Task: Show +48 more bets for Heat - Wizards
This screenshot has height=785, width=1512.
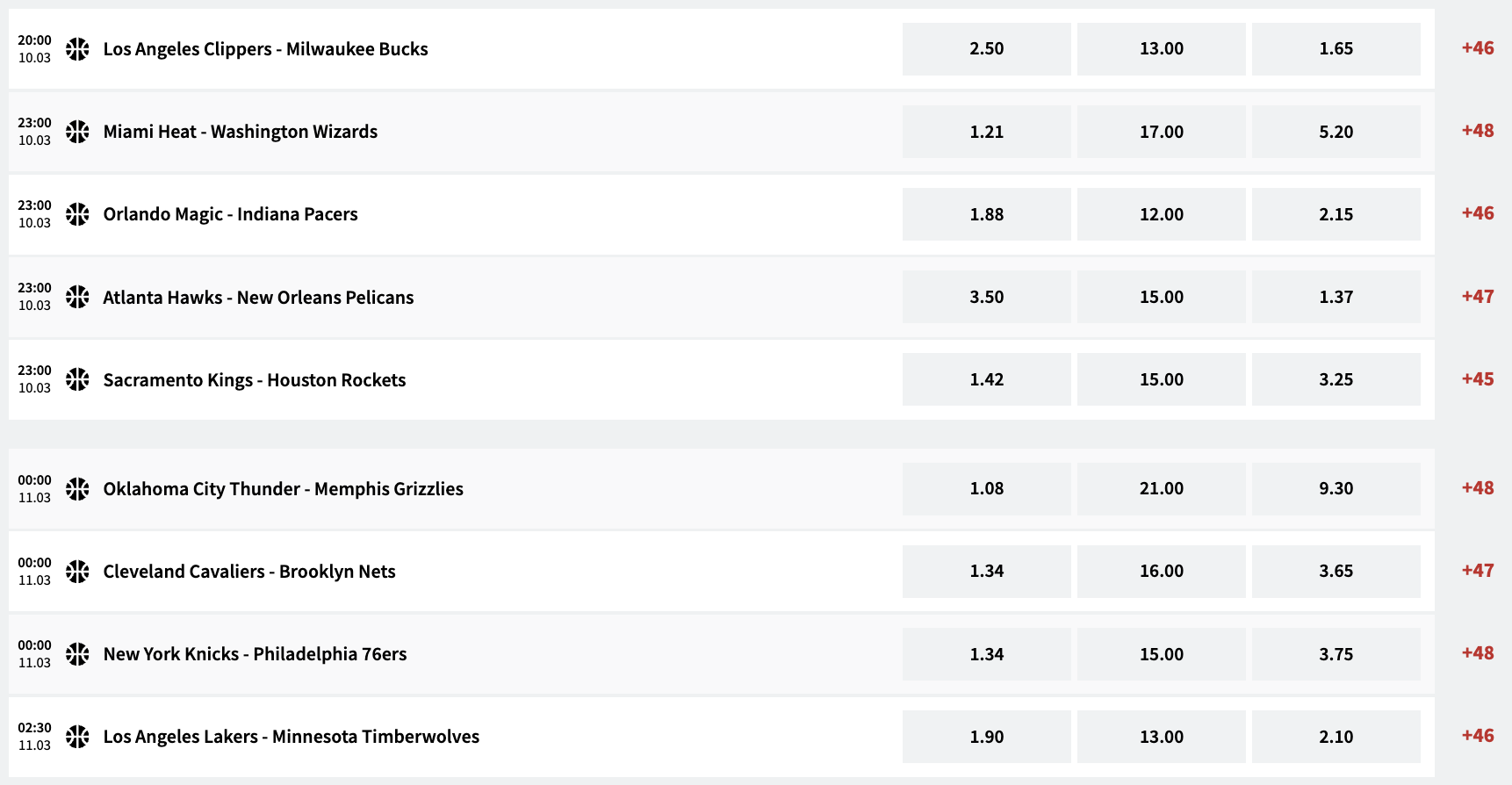Action: (x=1477, y=131)
